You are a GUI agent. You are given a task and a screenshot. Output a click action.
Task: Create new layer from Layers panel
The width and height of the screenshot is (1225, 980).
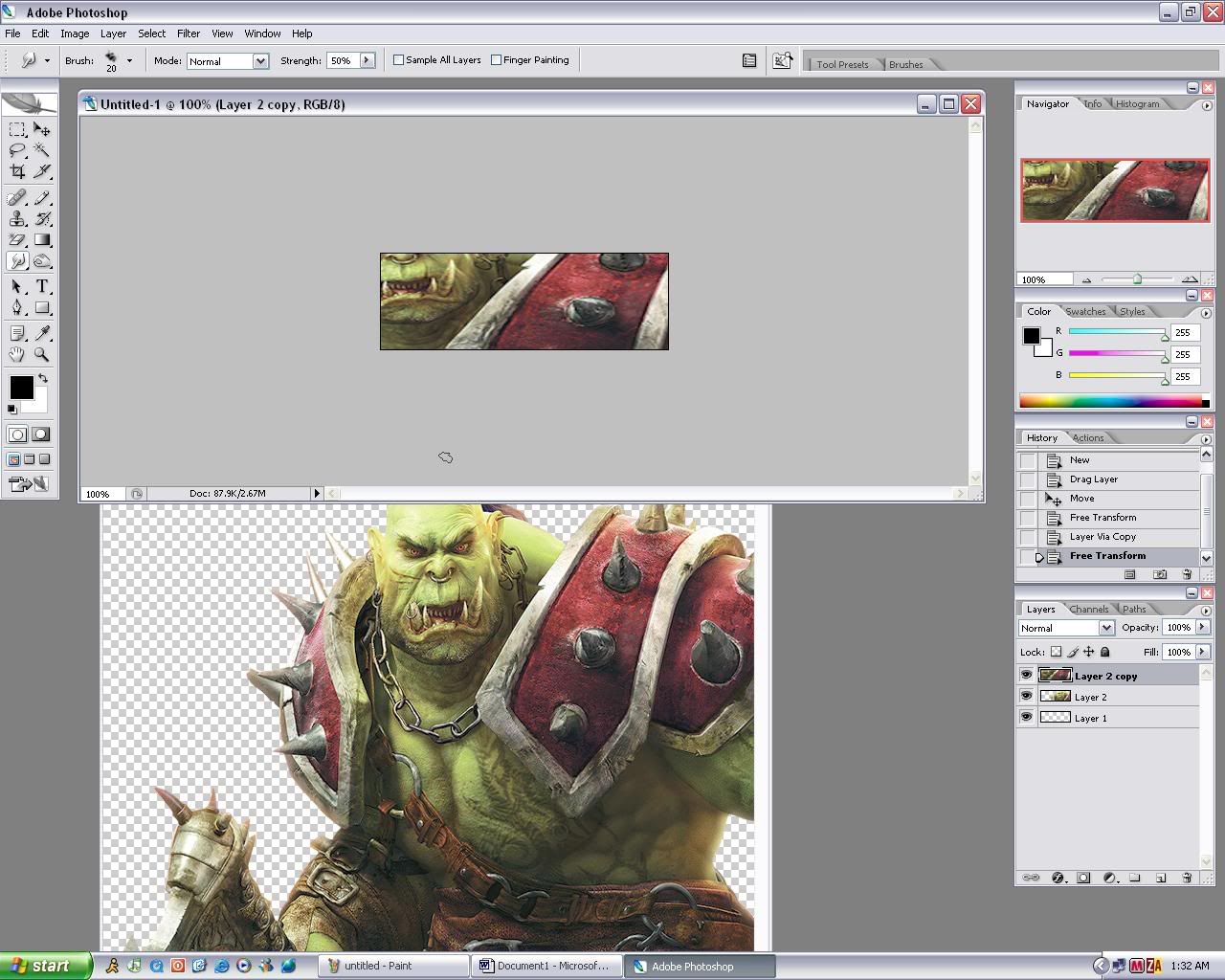coord(1161,878)
